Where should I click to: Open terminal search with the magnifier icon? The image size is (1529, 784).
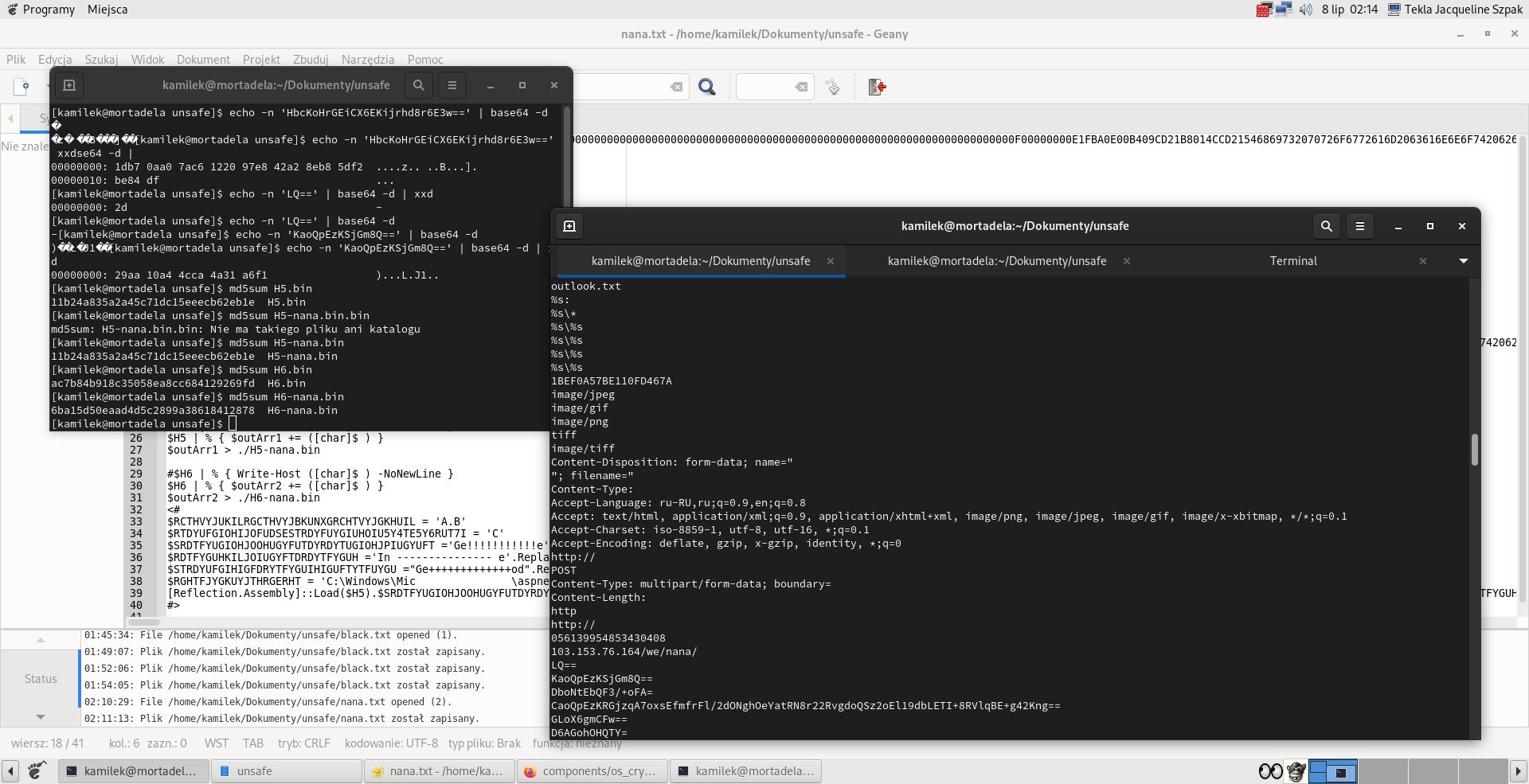[1326, 226]
